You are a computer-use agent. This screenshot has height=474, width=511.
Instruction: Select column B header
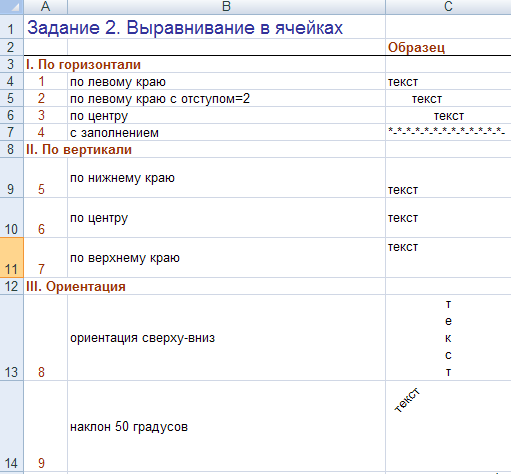(226, 7)
